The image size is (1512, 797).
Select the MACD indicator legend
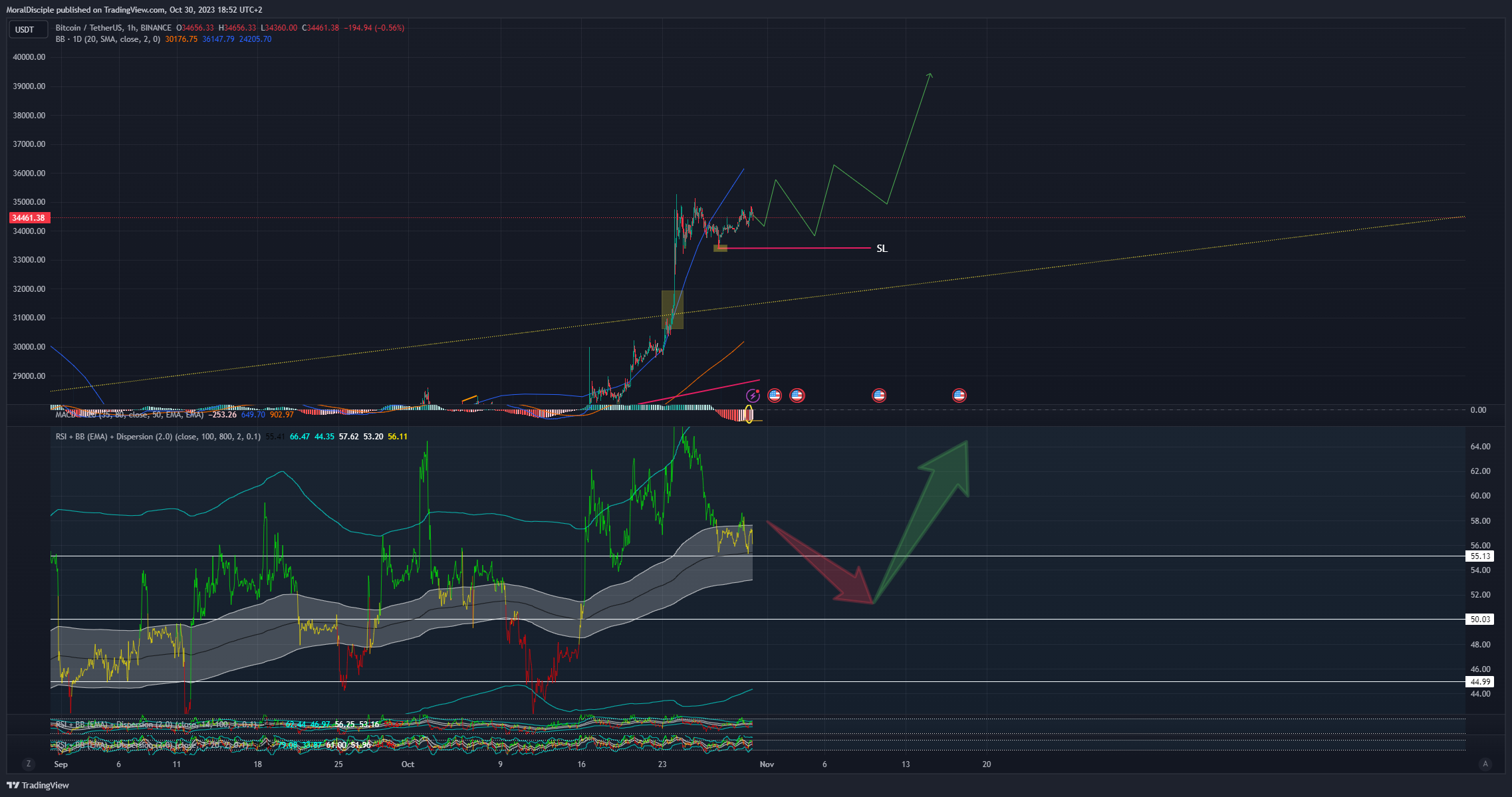click(130, 415)
